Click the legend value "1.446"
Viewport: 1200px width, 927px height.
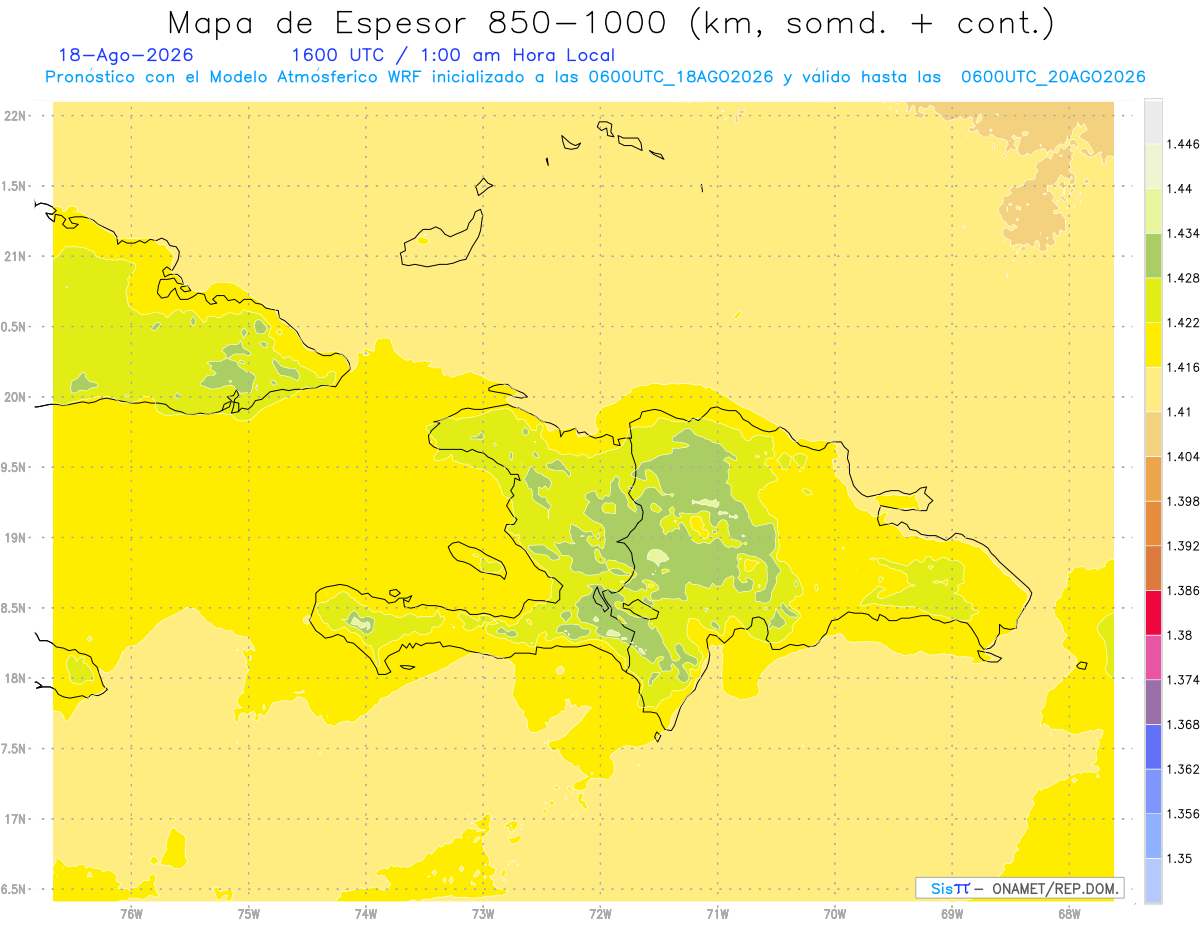pos(1183,144)
